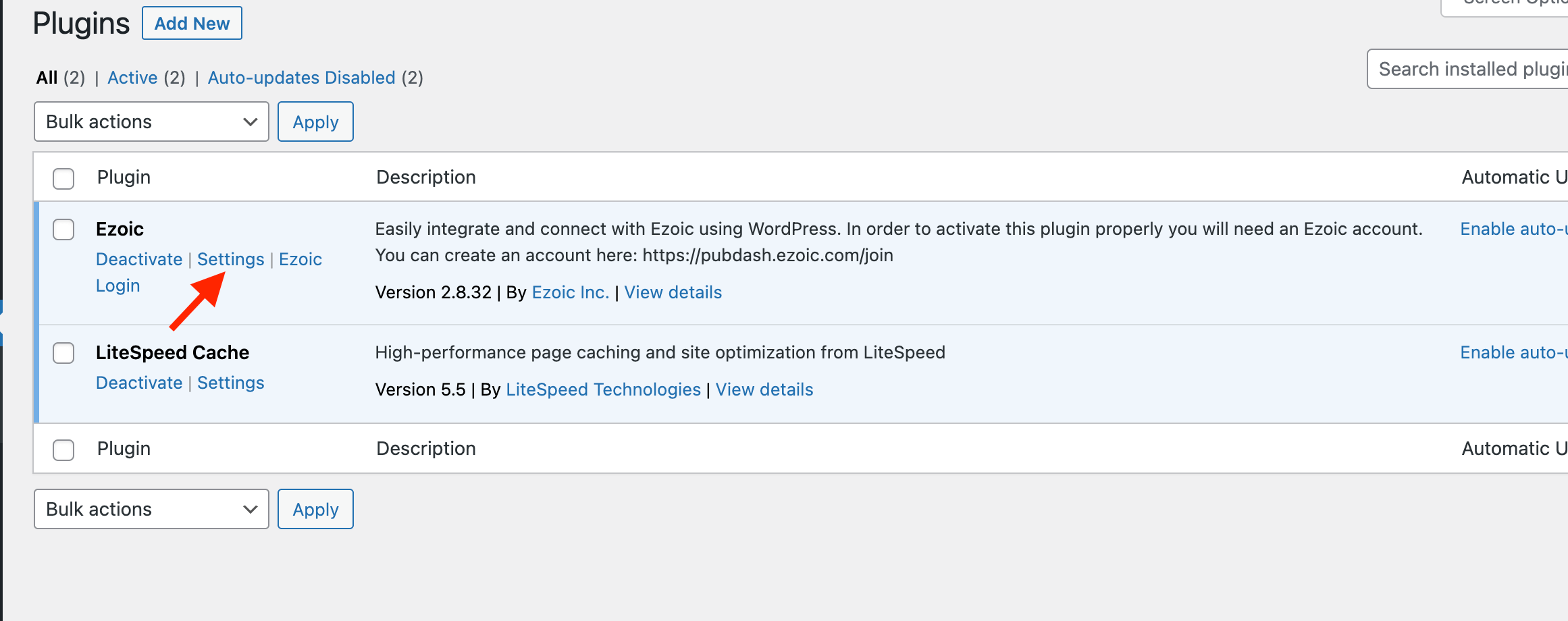
Task: View details for Ezoic plugin
Action: pyautogui.click(x=673, y=292)
